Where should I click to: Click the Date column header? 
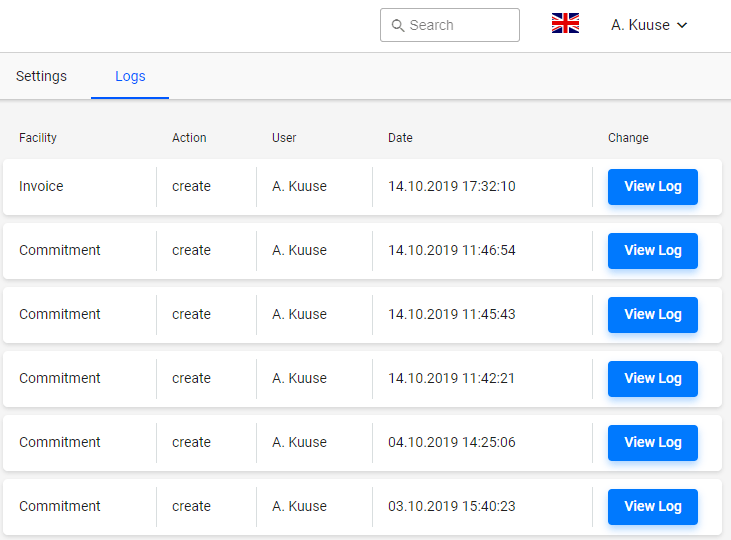pyautogui.click(x=400, y=138)
